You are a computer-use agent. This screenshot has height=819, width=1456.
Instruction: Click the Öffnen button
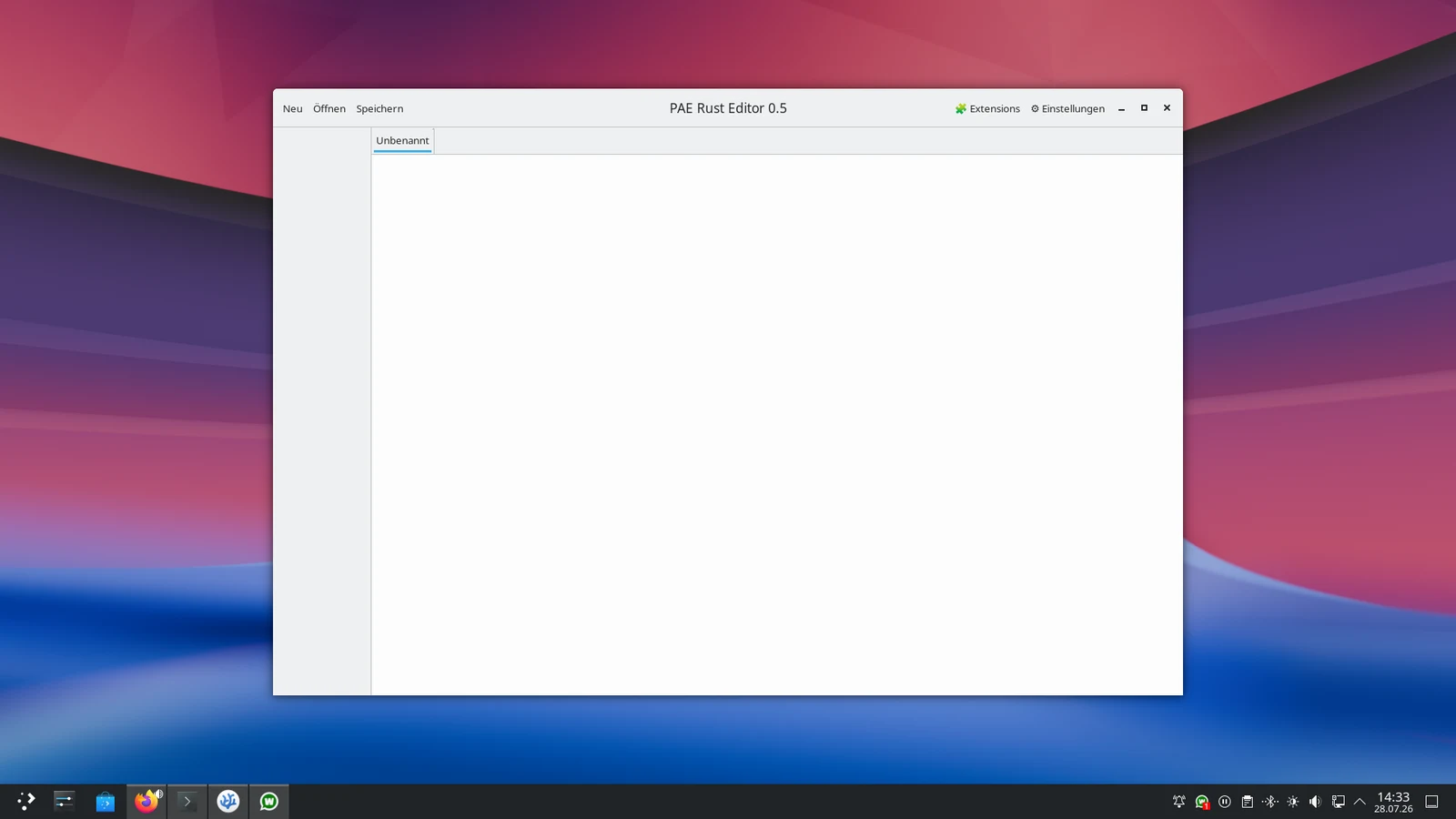(x=329, y=108)
